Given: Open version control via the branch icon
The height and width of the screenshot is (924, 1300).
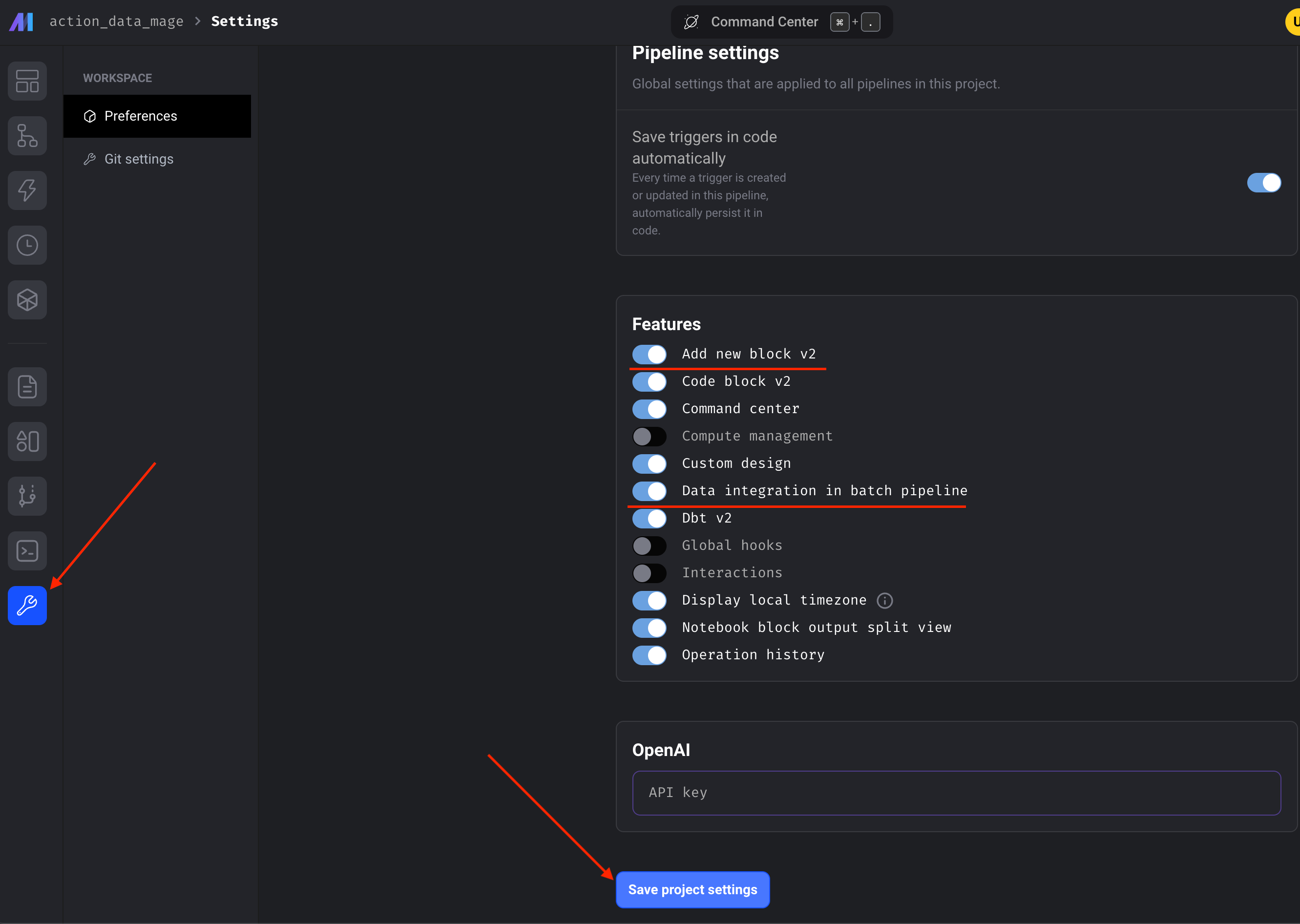Looking at the screenshot, I should [27, 496].
